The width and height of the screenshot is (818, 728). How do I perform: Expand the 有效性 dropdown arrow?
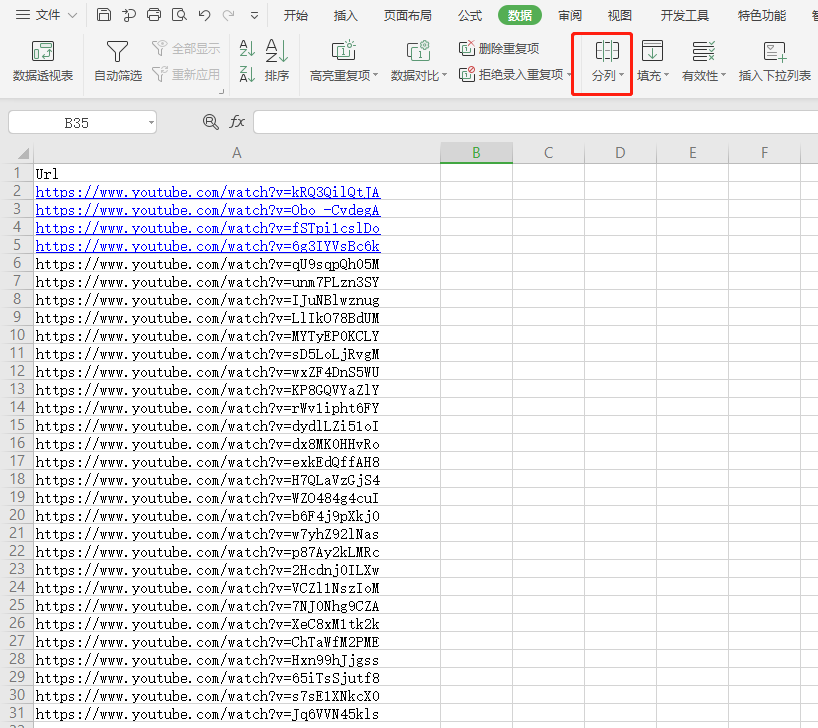click(x=724, y=76)
